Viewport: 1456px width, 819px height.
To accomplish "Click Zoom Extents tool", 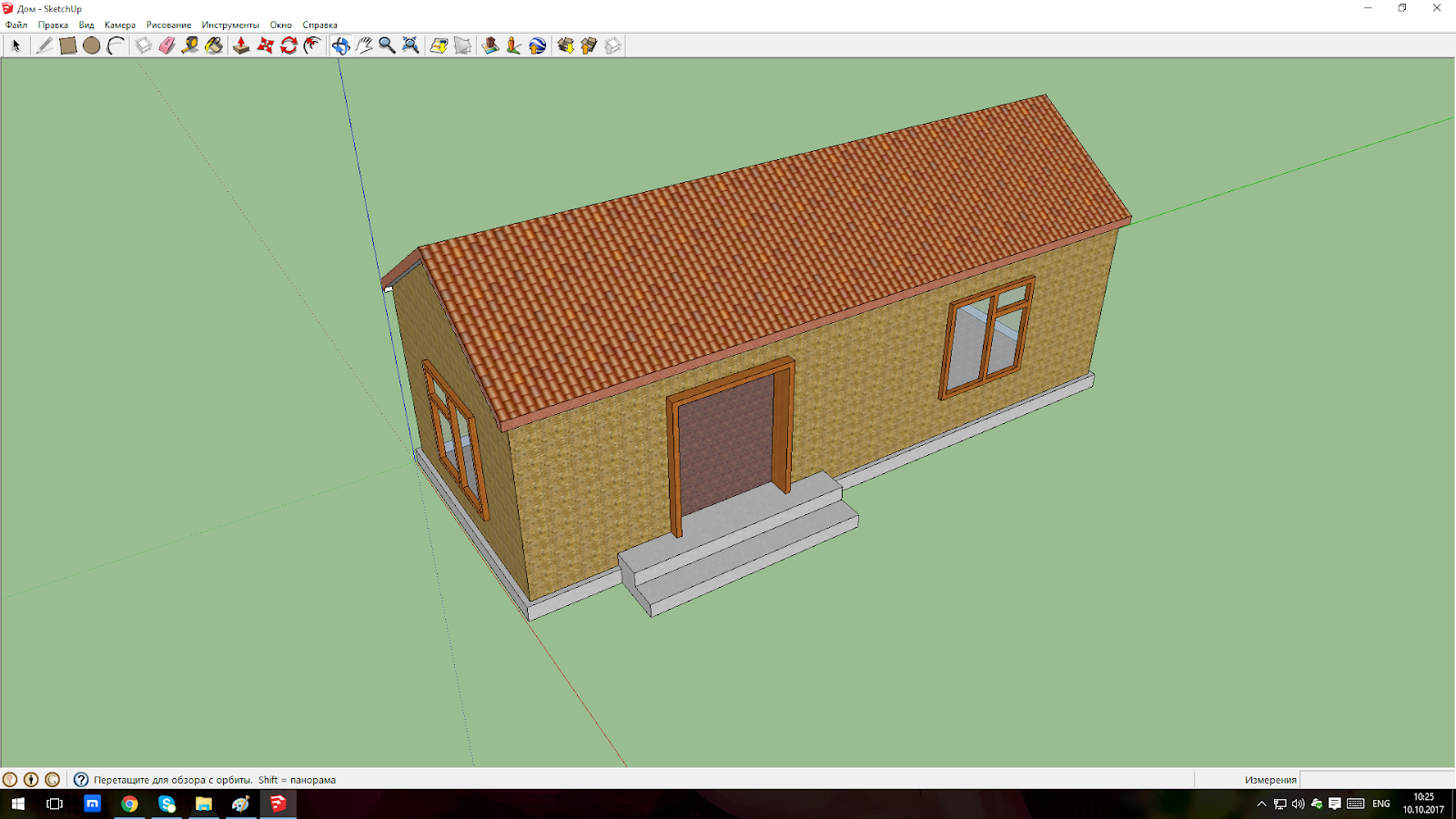I will (410, 45).
